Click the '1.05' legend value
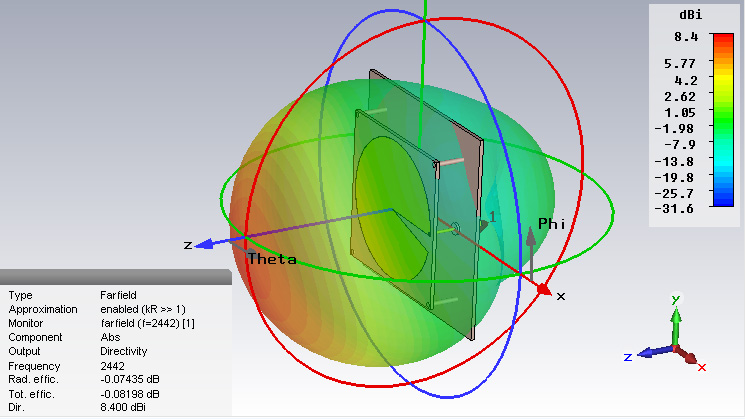Image resolution: width=745 pixels, height=419 pixels. click(679, 113)
